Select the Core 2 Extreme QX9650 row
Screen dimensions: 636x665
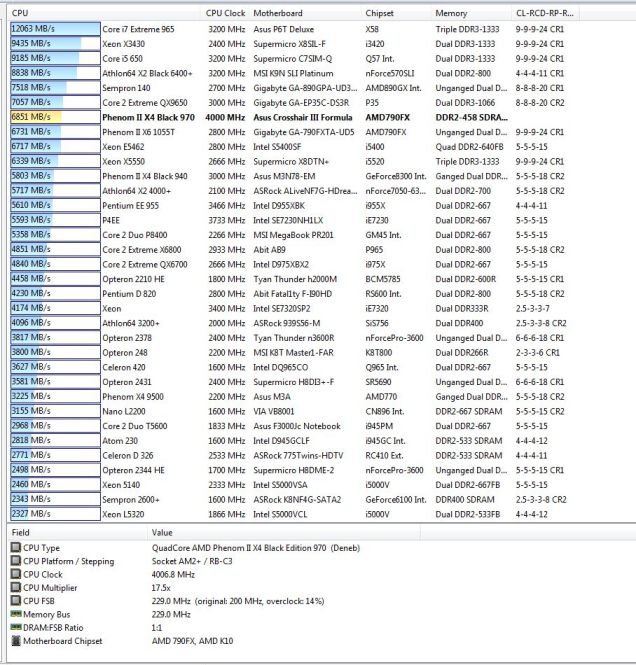click(295, 103)
